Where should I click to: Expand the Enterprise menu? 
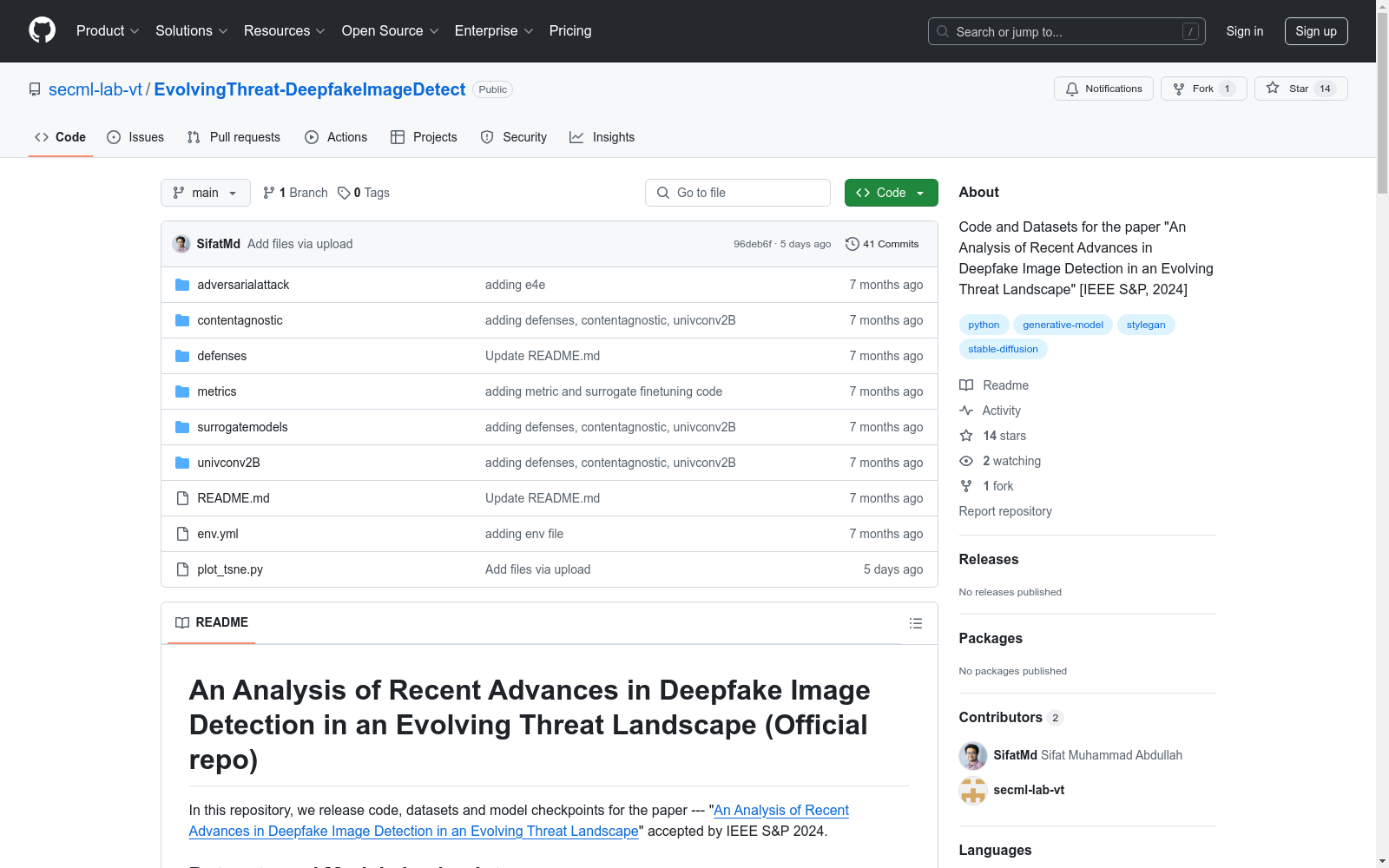point(494,30)
